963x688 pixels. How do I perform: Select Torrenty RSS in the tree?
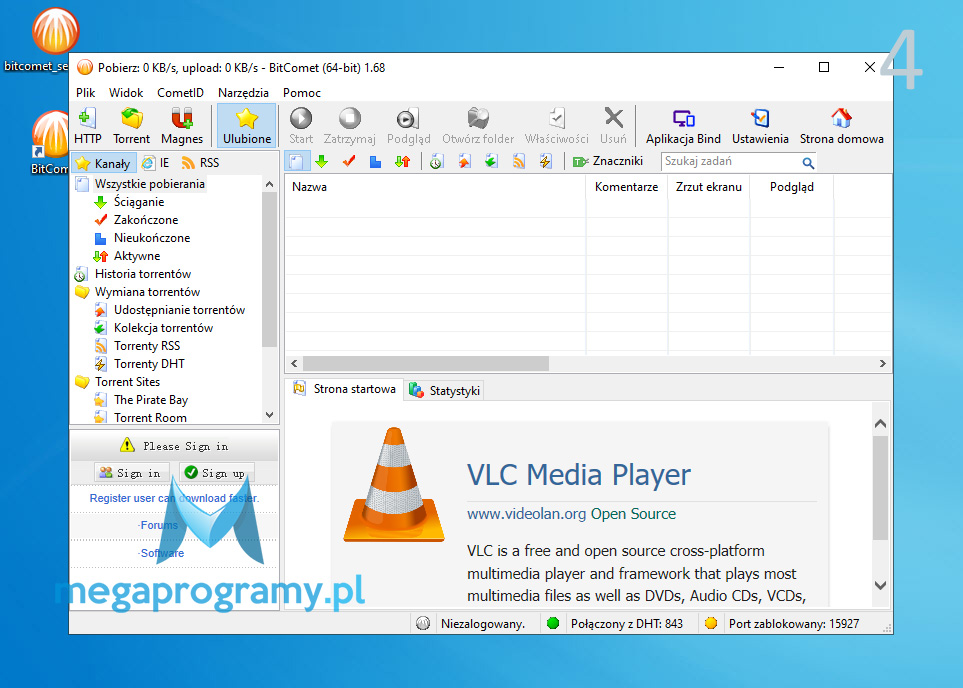tap(147, 346)
